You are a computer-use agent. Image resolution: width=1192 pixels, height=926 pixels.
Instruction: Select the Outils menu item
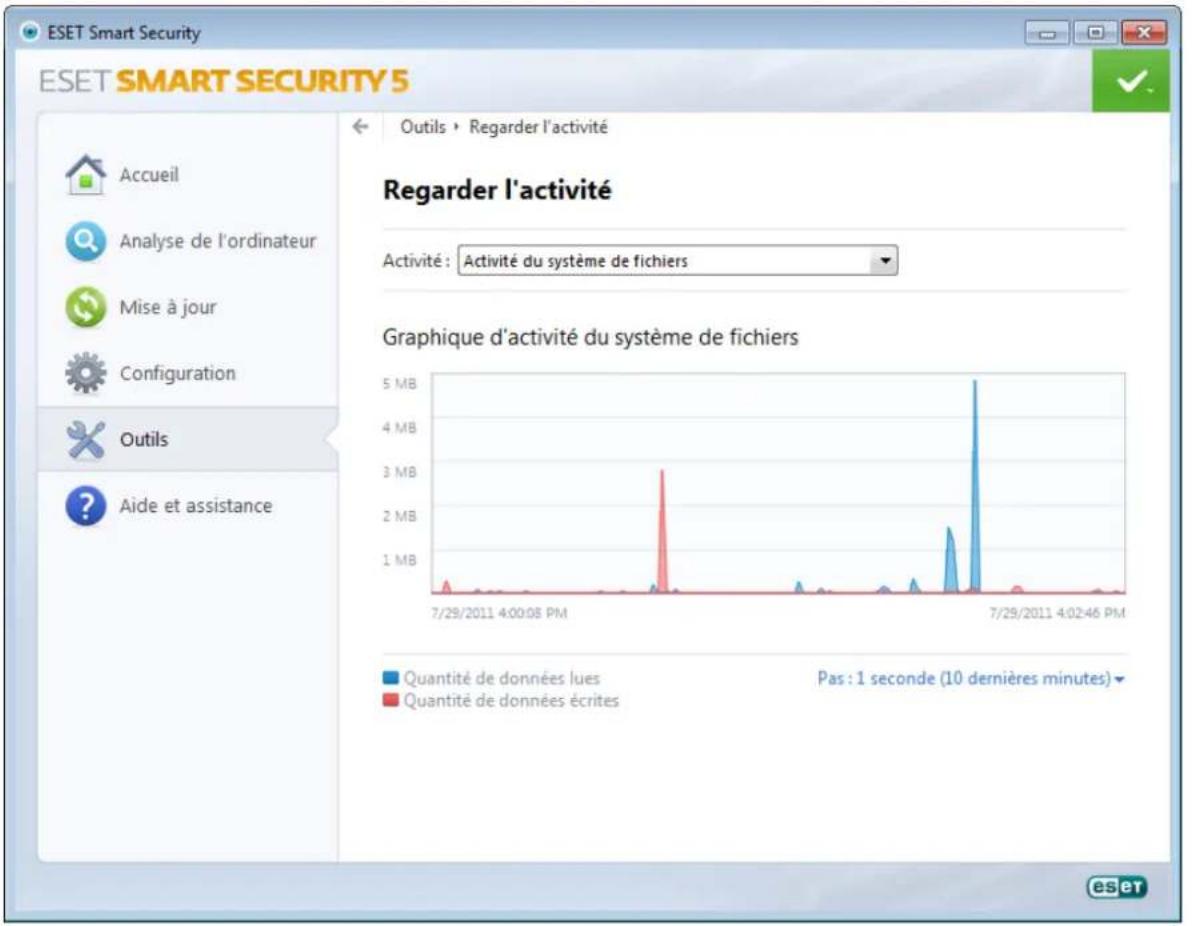point(189,439)
